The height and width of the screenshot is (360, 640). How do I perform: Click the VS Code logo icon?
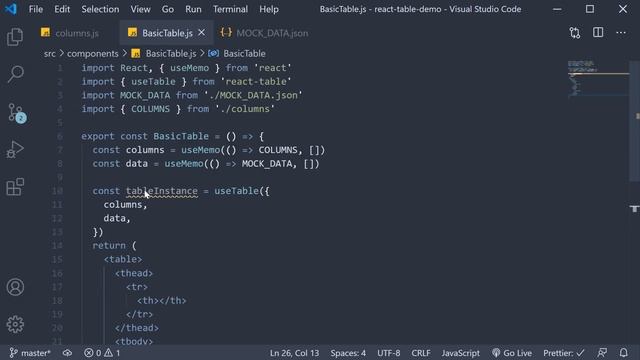[x=11, y=9]
